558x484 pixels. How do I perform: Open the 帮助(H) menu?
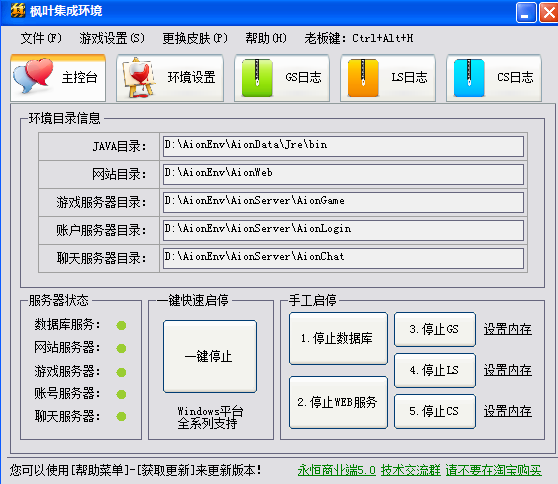(266, 38)
